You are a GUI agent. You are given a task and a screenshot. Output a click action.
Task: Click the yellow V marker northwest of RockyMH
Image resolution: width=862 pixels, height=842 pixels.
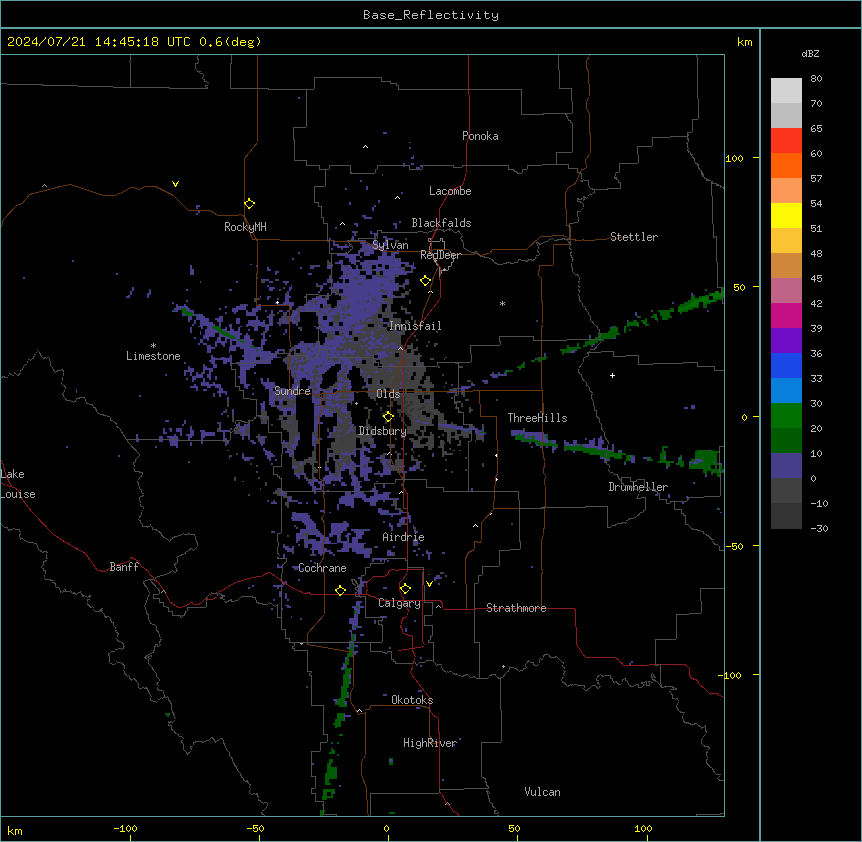175,184
